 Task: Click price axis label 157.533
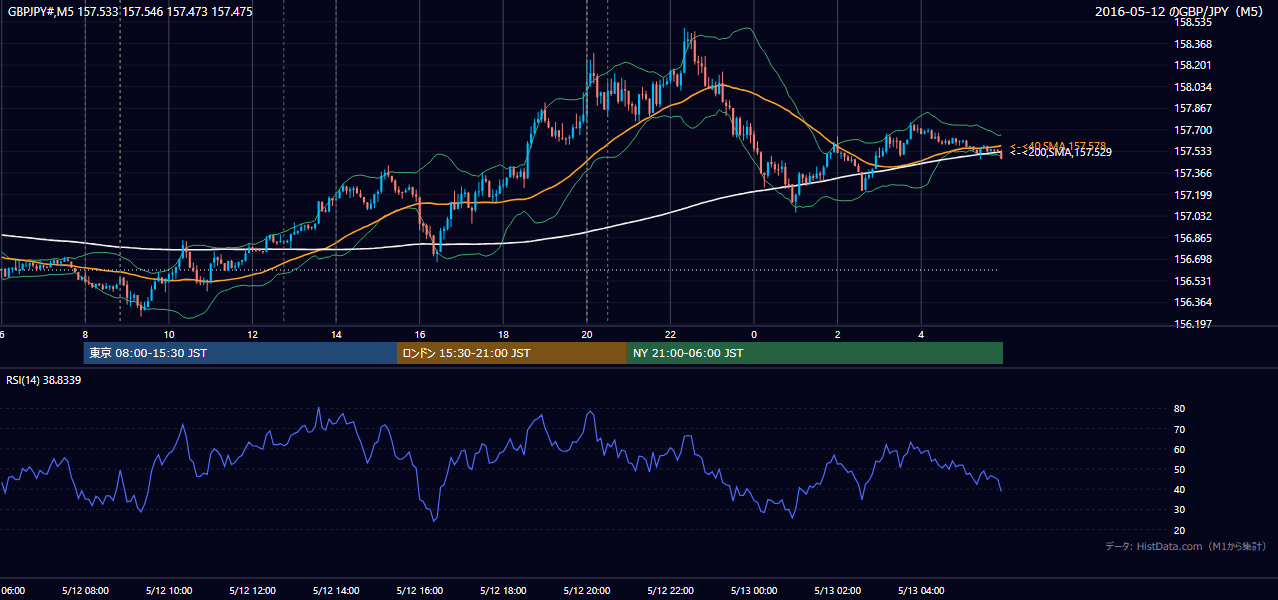pos(1193,151)
